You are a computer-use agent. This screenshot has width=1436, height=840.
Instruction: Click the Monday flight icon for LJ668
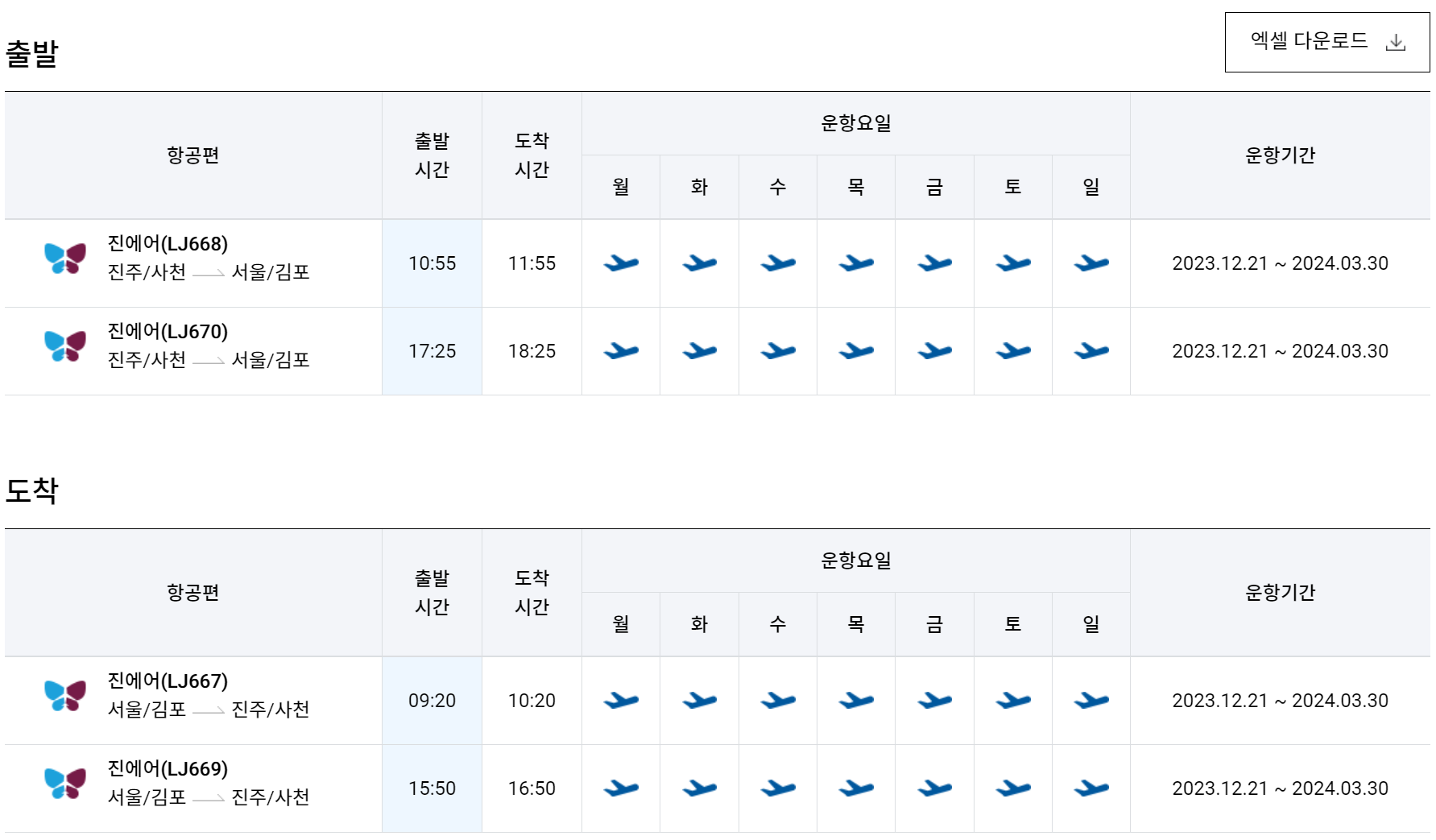click(621, 263)
